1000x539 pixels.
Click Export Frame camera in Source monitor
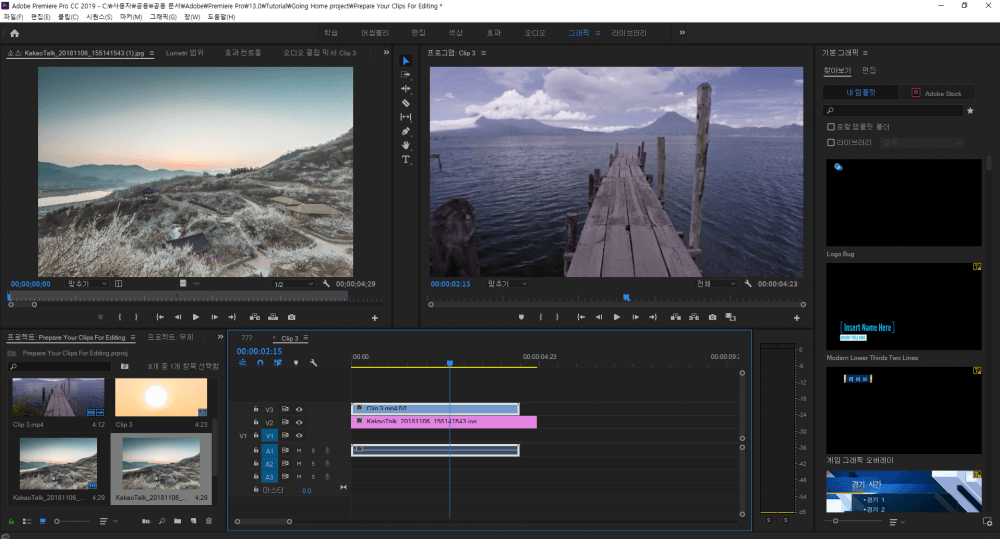(291, 317)
